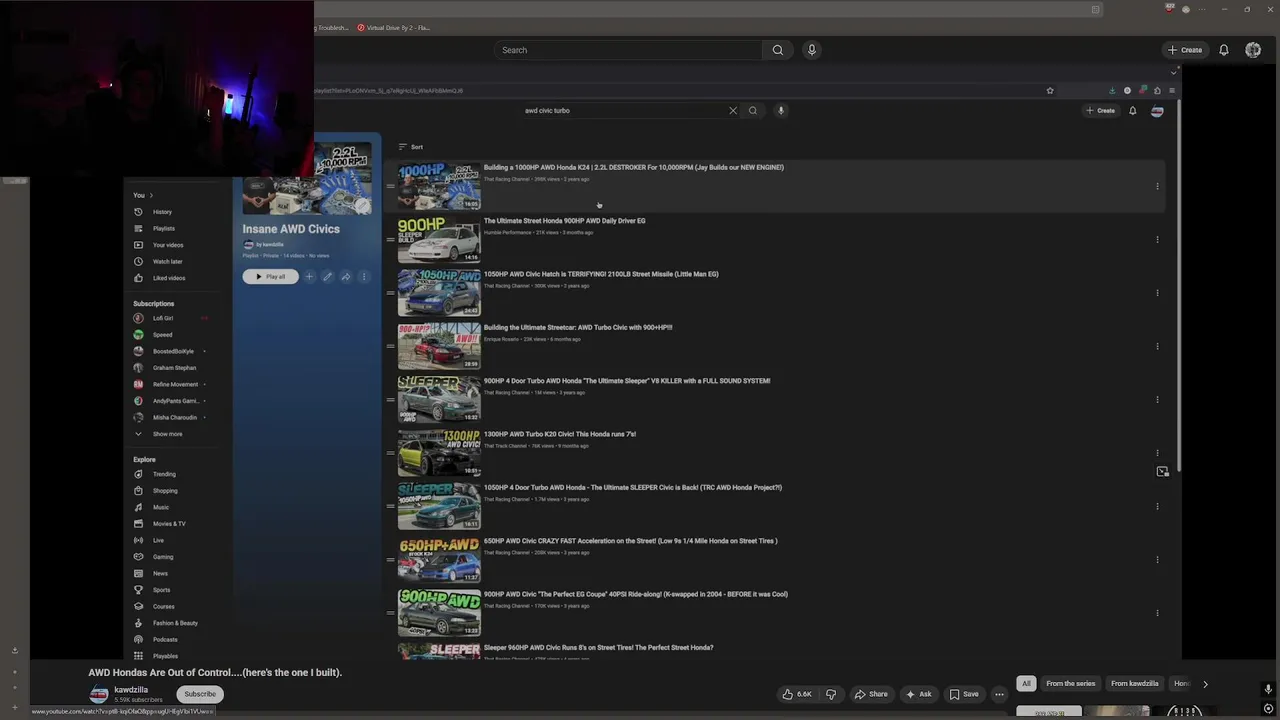Click the outer YouTube voice search microphone
The height and width of the screenshot is (720, 1280).
(x=811, y=50)
